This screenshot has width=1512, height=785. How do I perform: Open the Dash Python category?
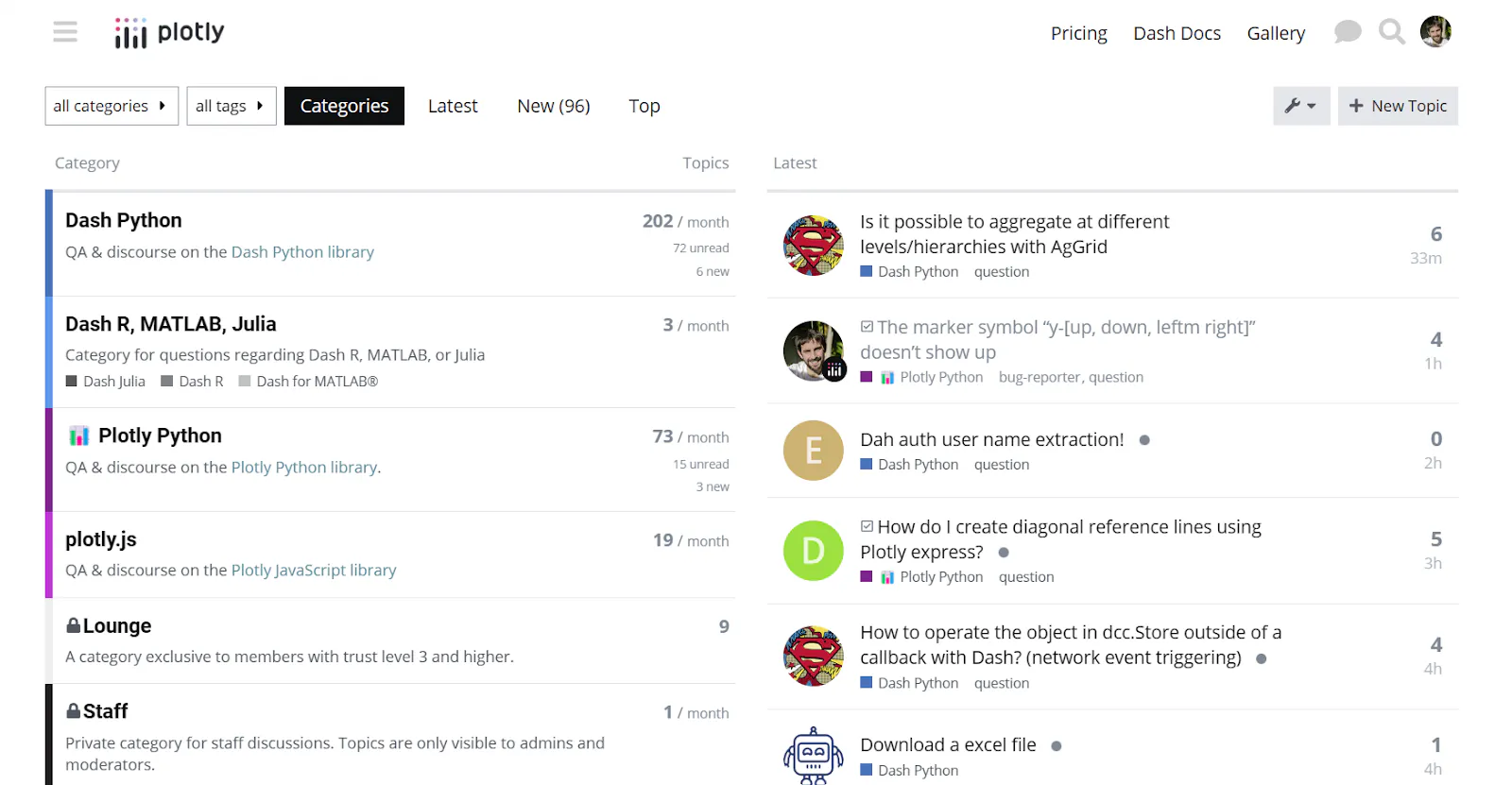coord(124,220)
